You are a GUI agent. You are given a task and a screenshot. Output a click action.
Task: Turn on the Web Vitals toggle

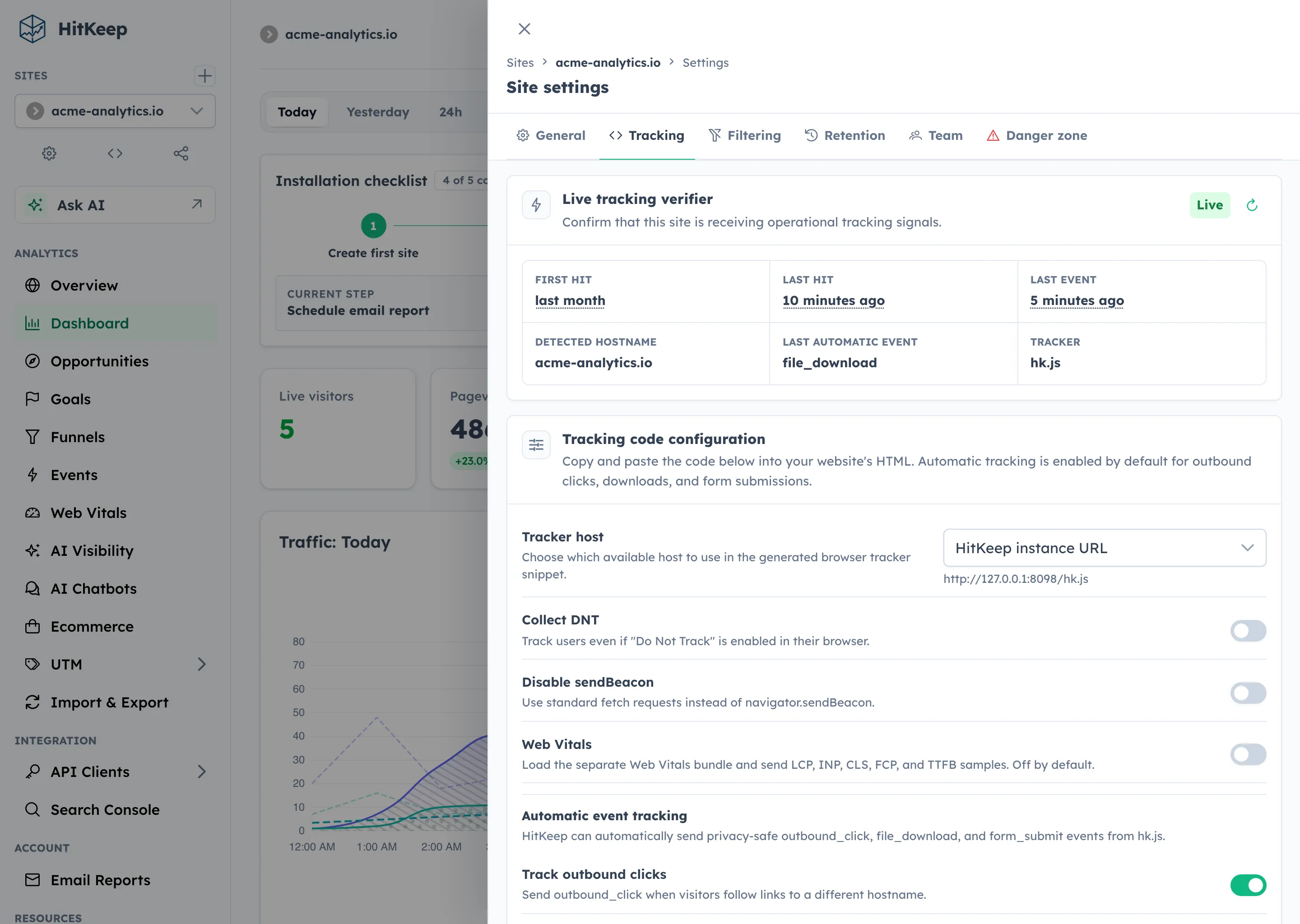tap(1248, 754)
